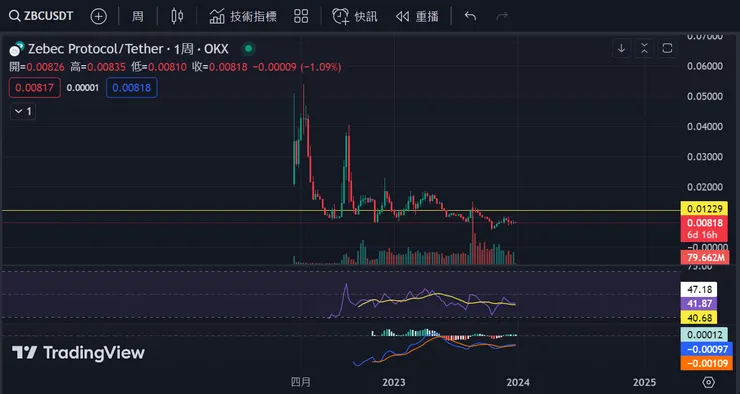Click the MACD histogram value 0.00012 label

[704, 335]
